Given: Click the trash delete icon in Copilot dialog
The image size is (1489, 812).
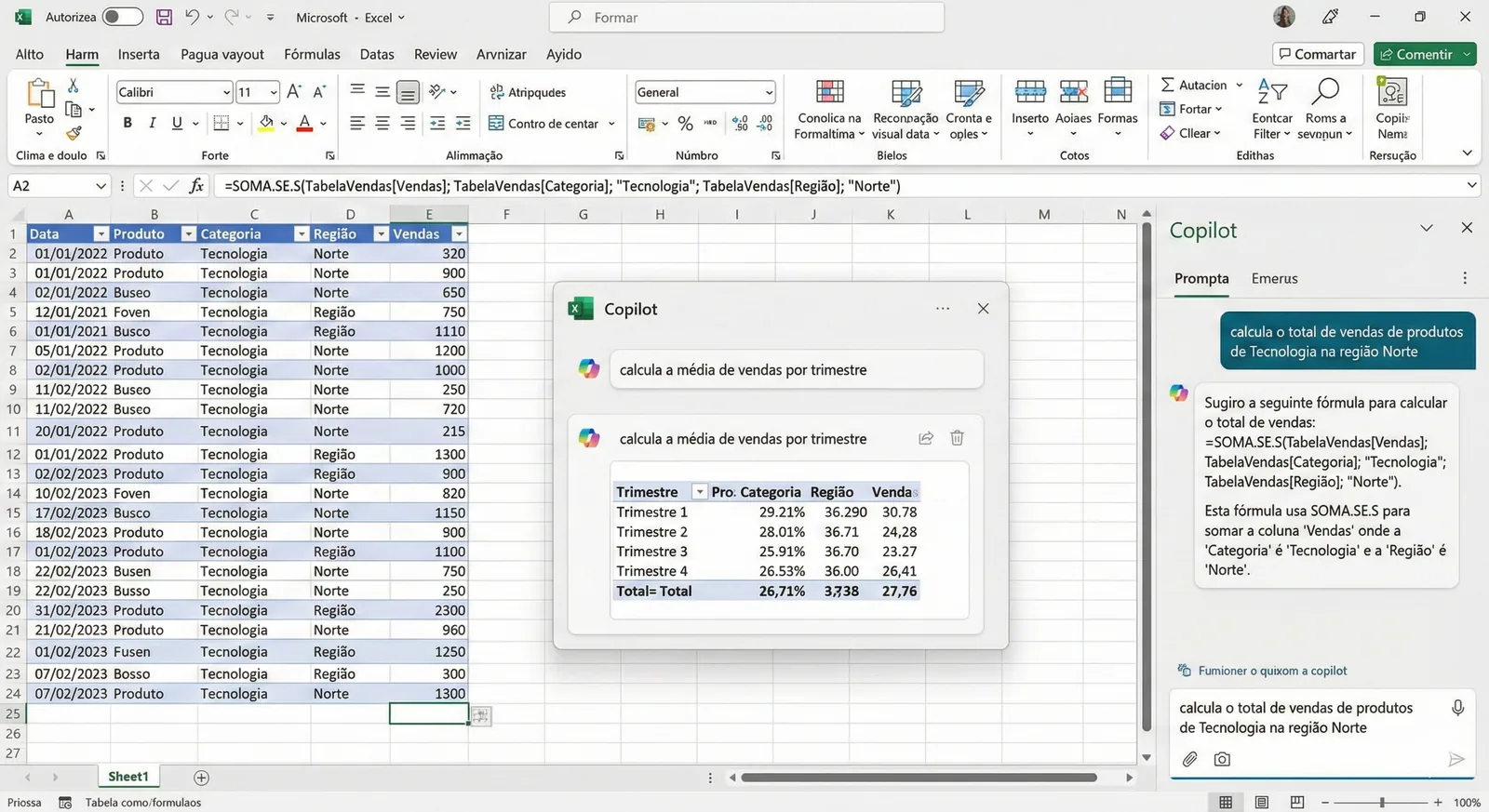Looking at the screenshot, I should [957, 438].
